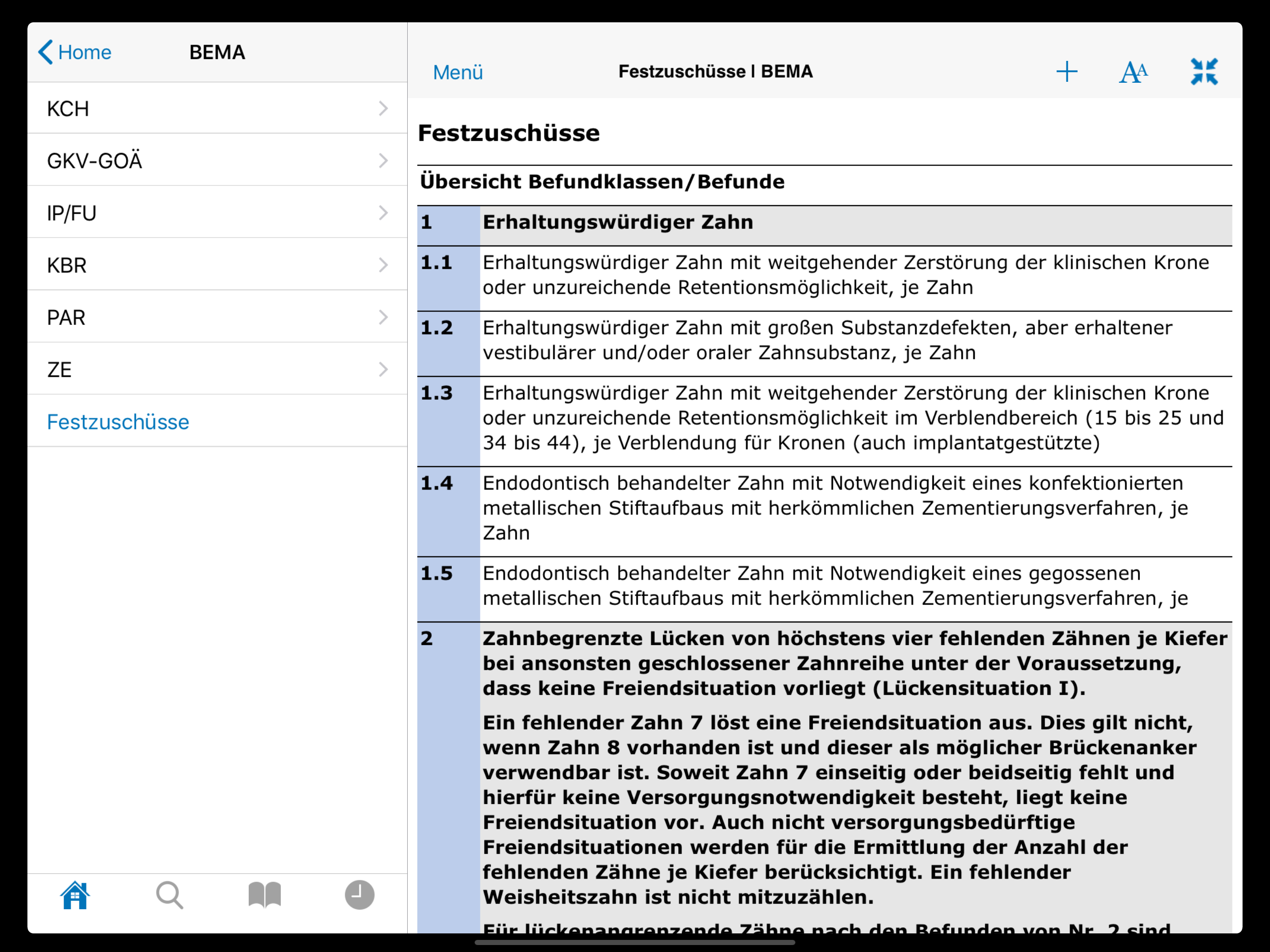Viewport: 1270px width, 952px height.
Task: Go back to Home
Action: [75, 52]
